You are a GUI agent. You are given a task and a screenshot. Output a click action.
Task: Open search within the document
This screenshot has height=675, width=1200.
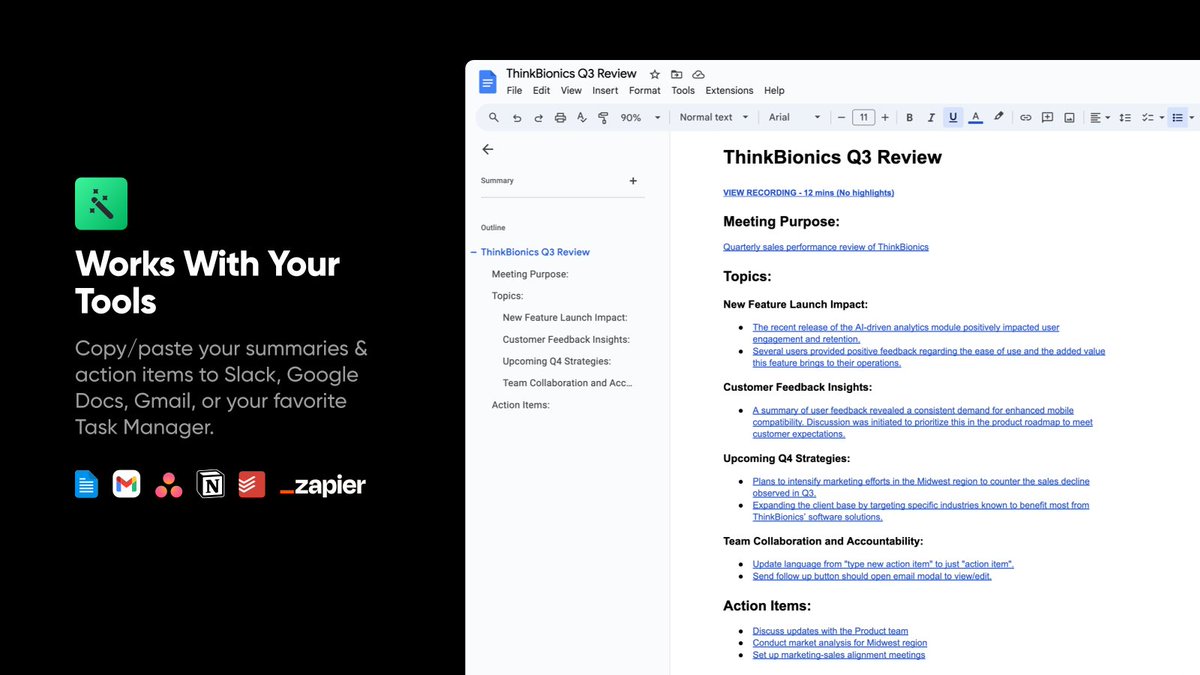tap(493, 117)
